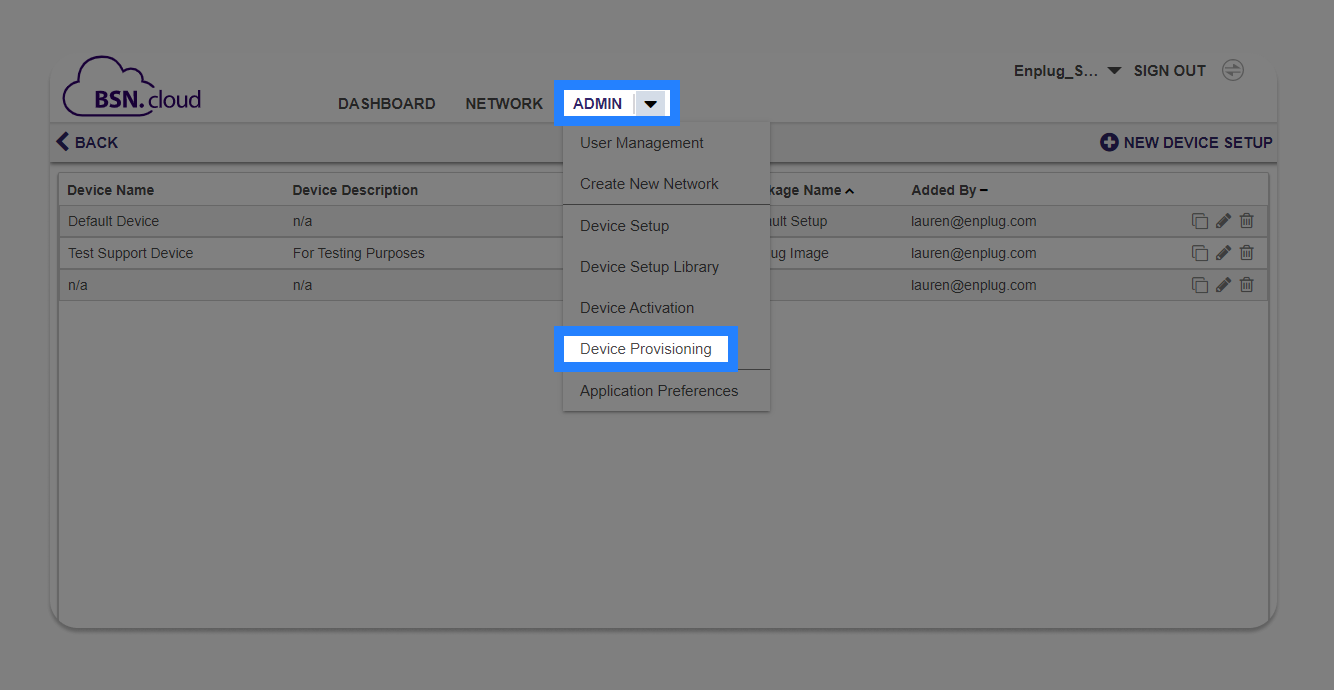
Task: Open Device Provisioning
Action: pyautogui.click(x=646, y=348)
